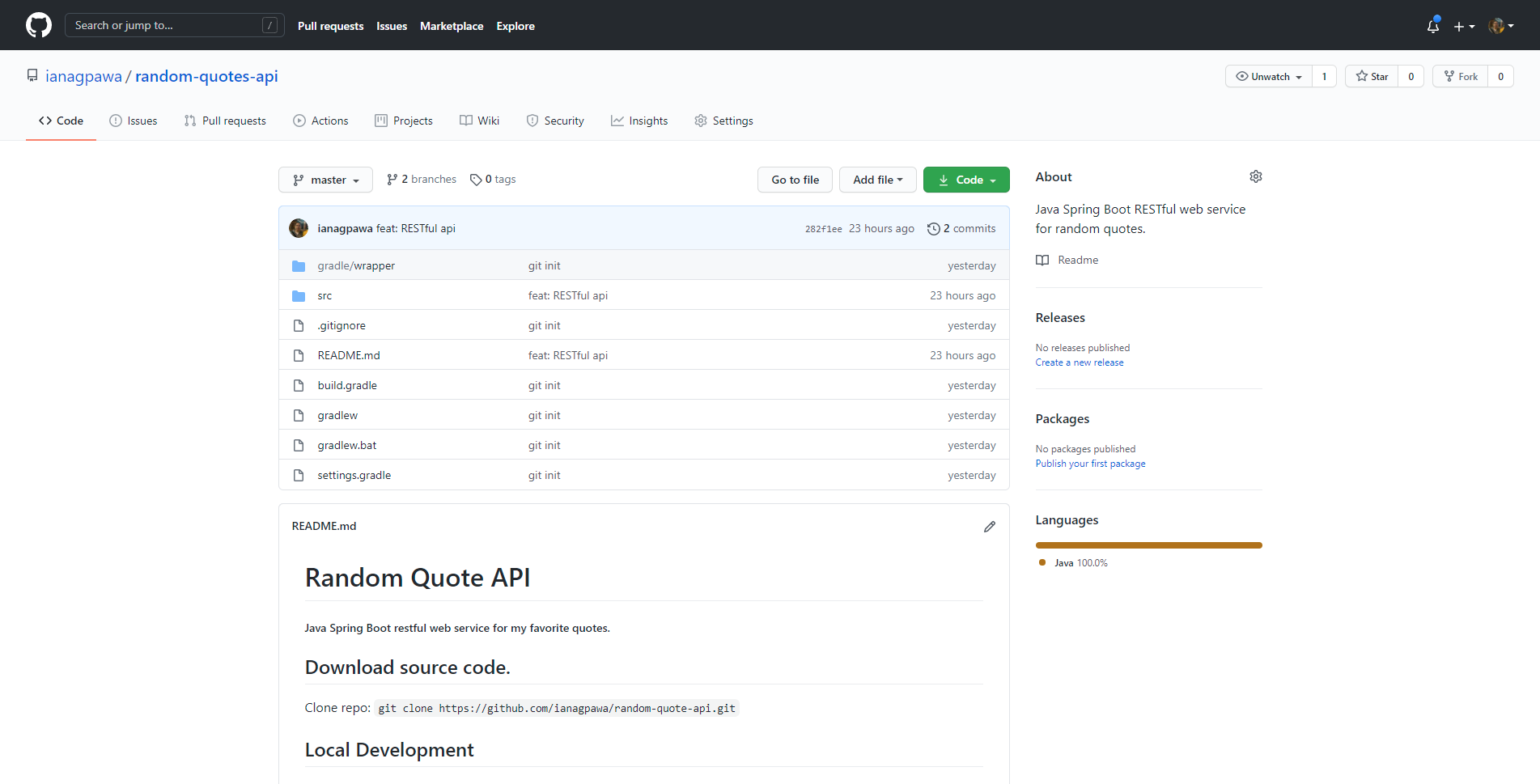Click the Go to file button
Viewport: 1540px width, 784px height.
click(795, 180)
